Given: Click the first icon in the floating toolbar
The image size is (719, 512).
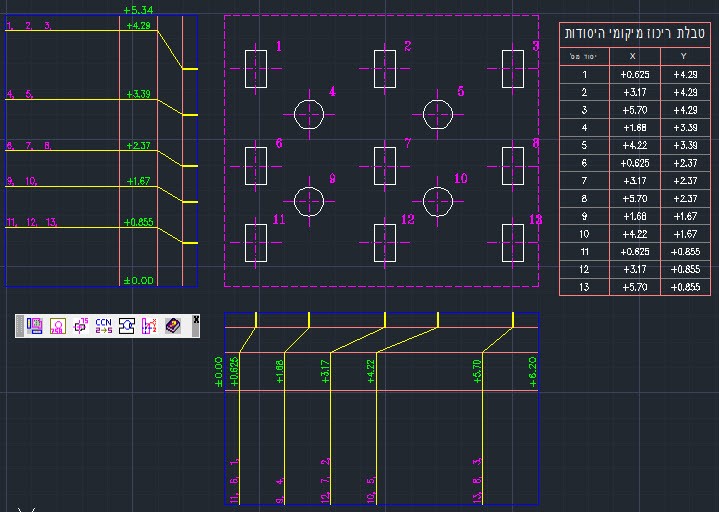Looking at the screenshot, I should [36, 326].
